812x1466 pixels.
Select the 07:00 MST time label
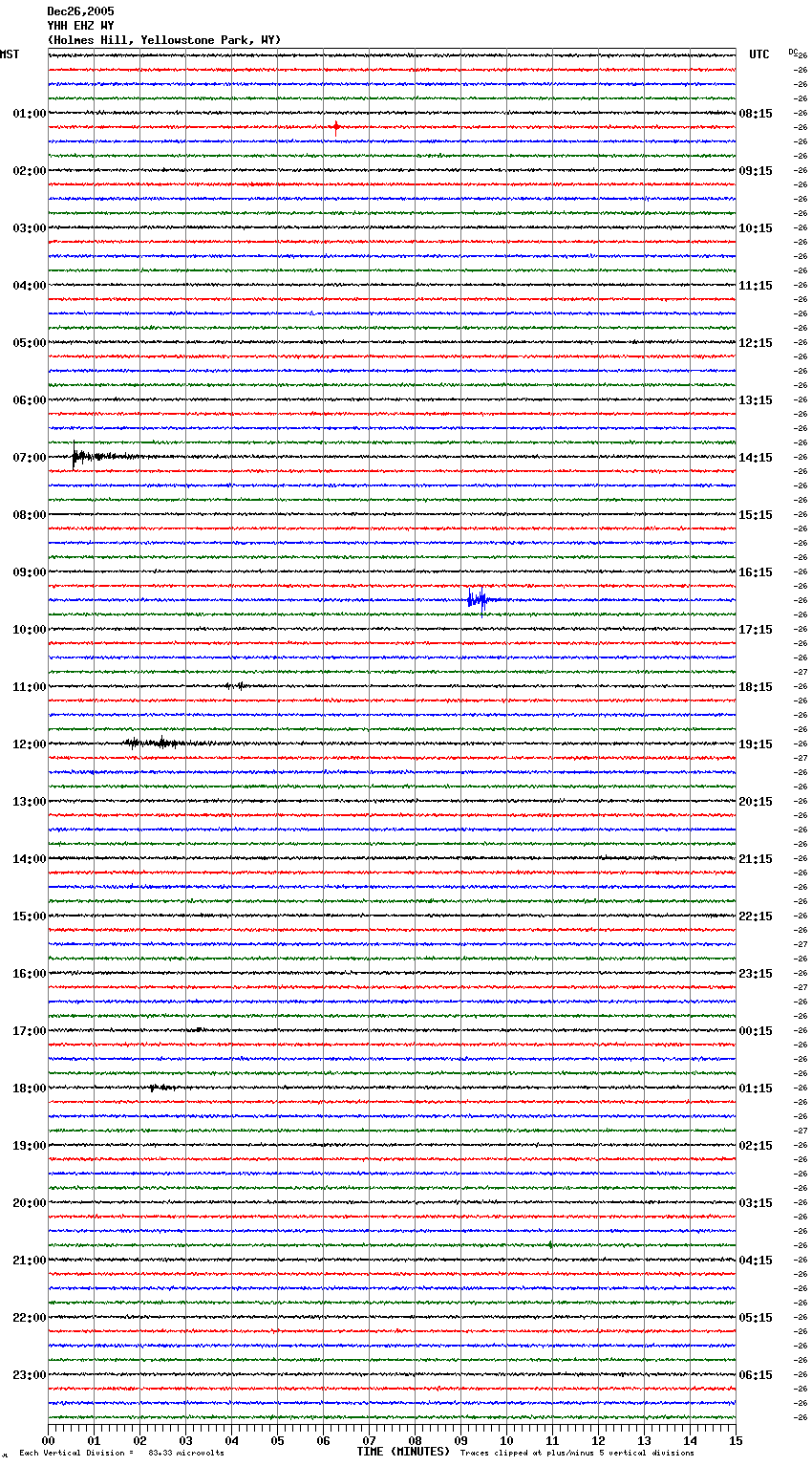pos(30,458)
